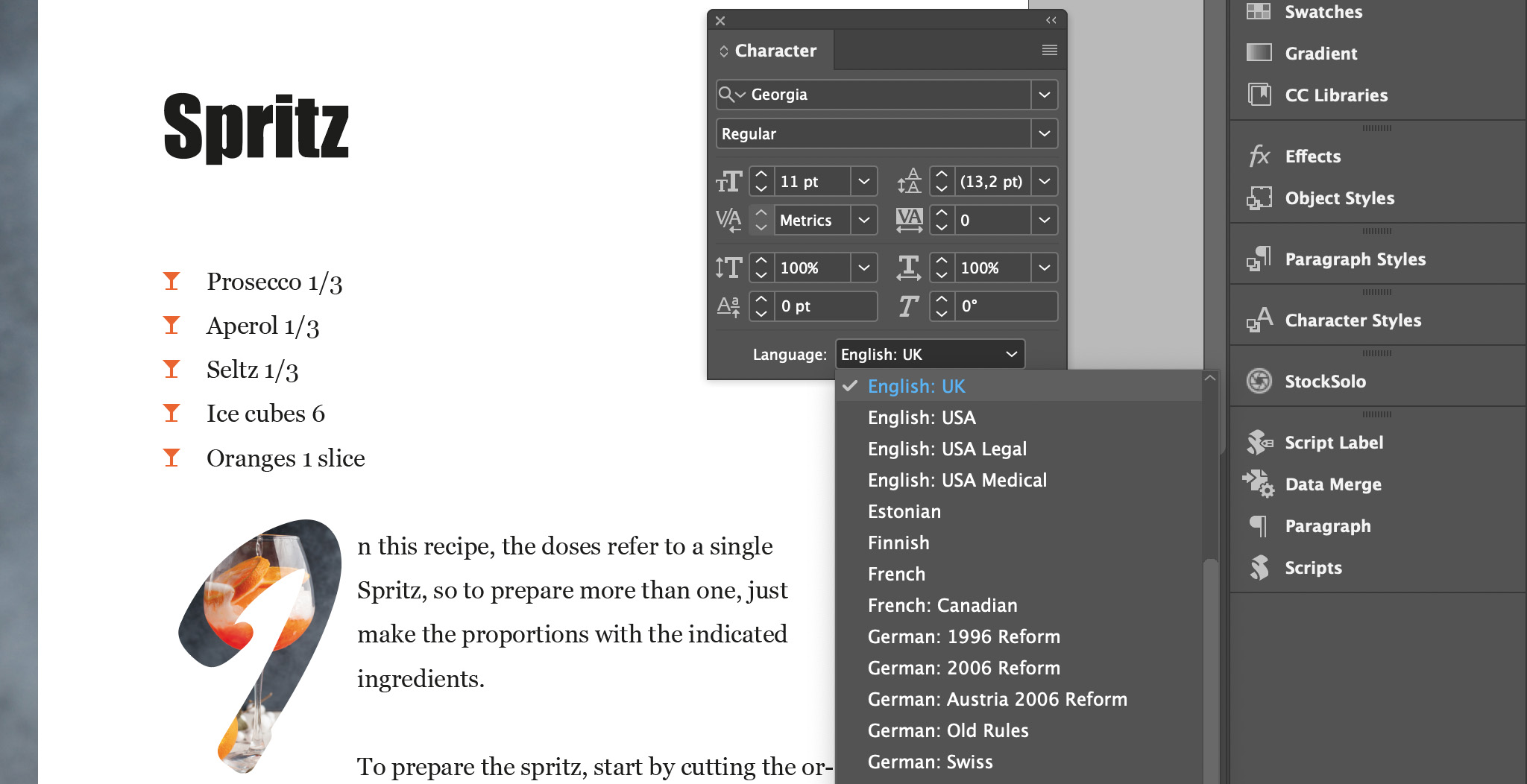Choose German: Austria 2006 Reform language

point(1018,699)
